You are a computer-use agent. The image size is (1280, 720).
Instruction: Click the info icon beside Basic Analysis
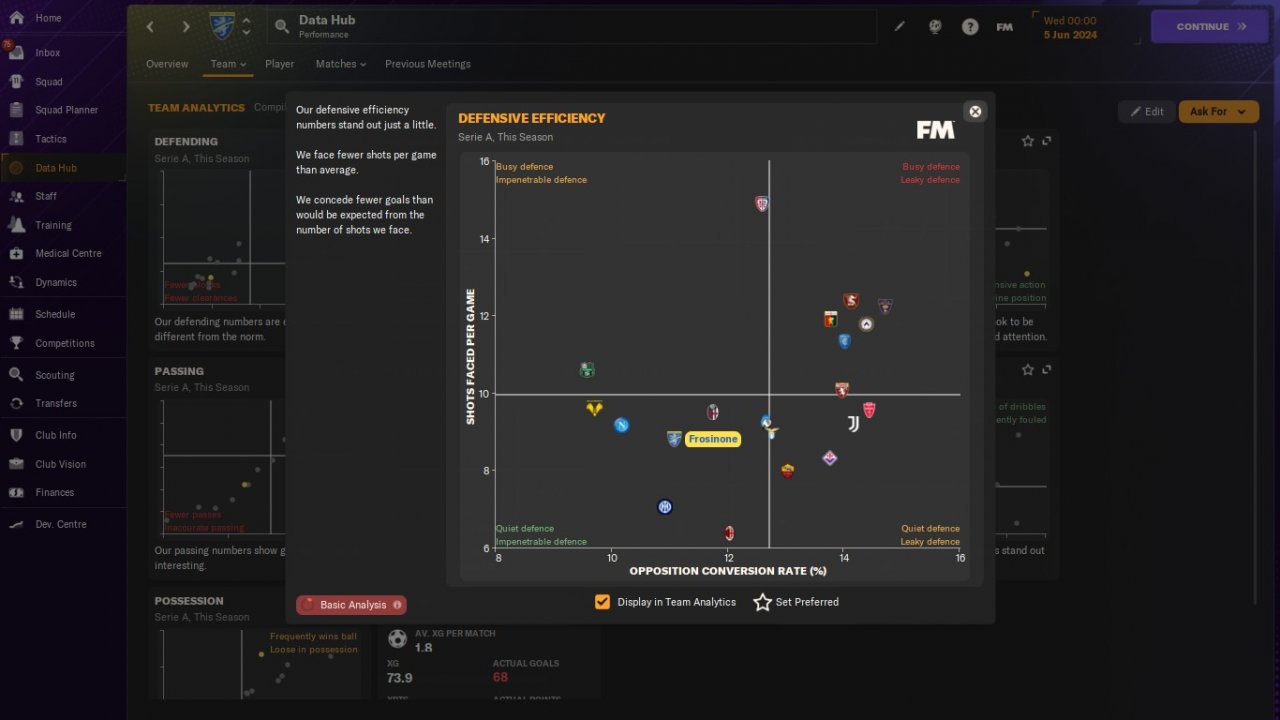click(x=398, y=605)
